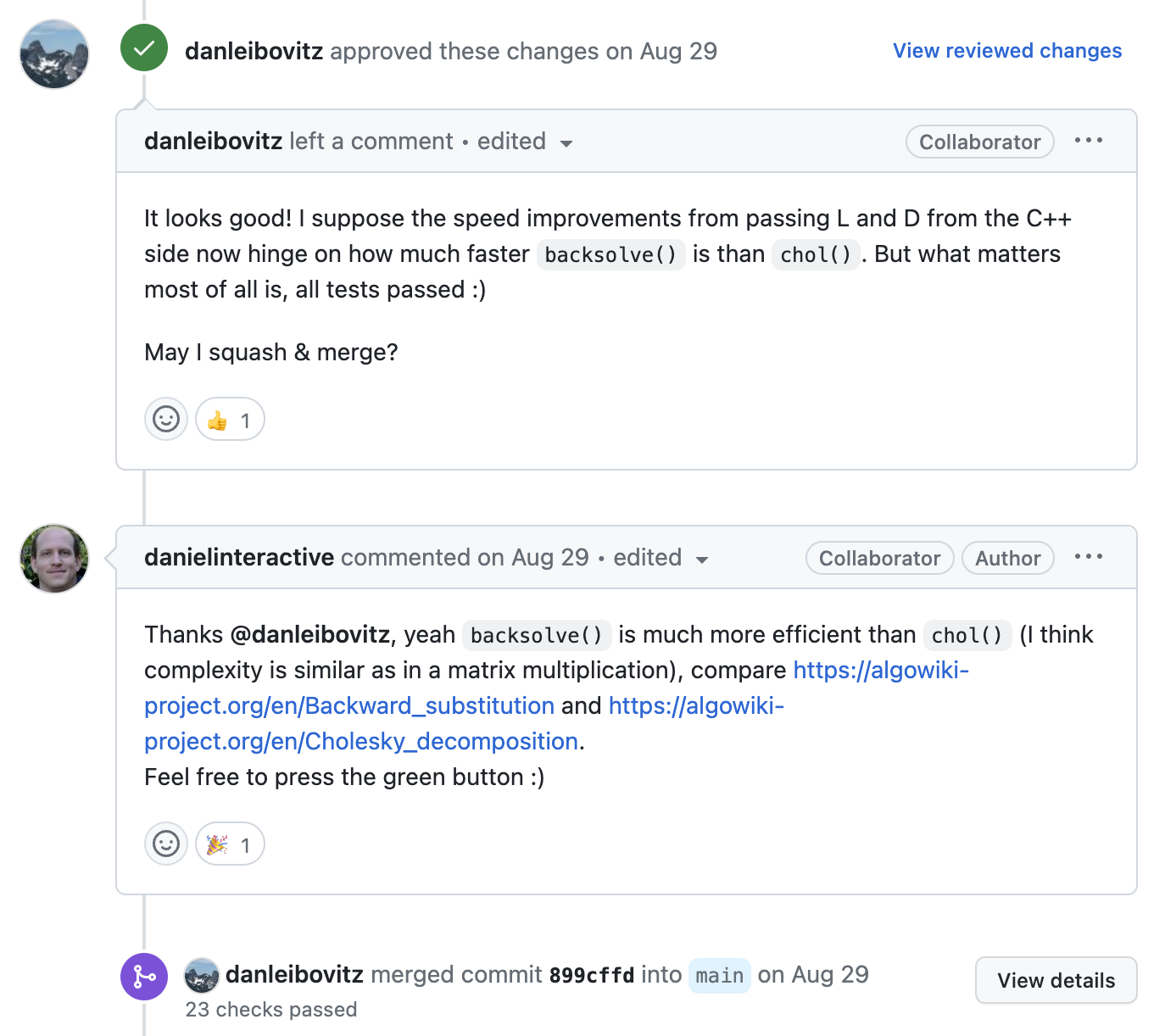The image size is (1165, 1036).
Task: Open options menu on danleibovitz's comment
Action: [x=1088, y=141]
